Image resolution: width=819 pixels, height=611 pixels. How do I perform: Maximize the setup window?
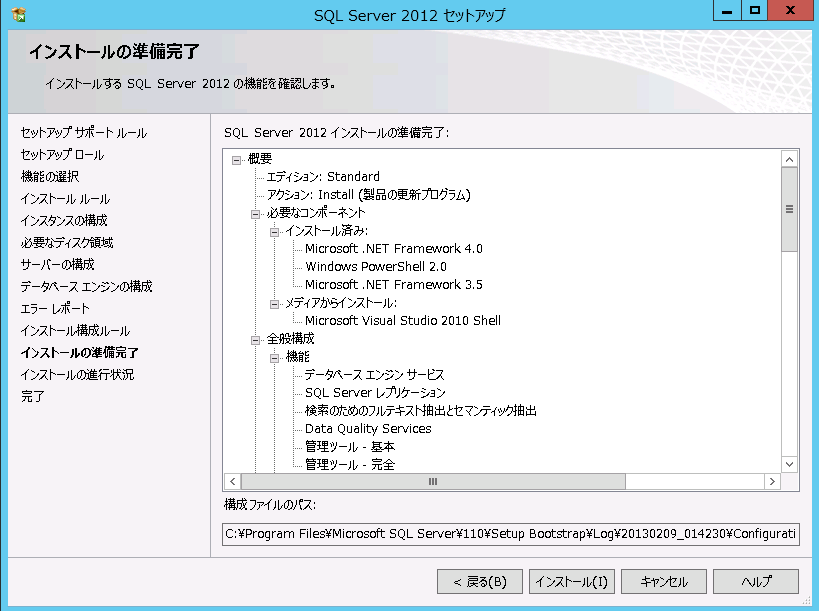pyautogui.click(x=755, y=10)
